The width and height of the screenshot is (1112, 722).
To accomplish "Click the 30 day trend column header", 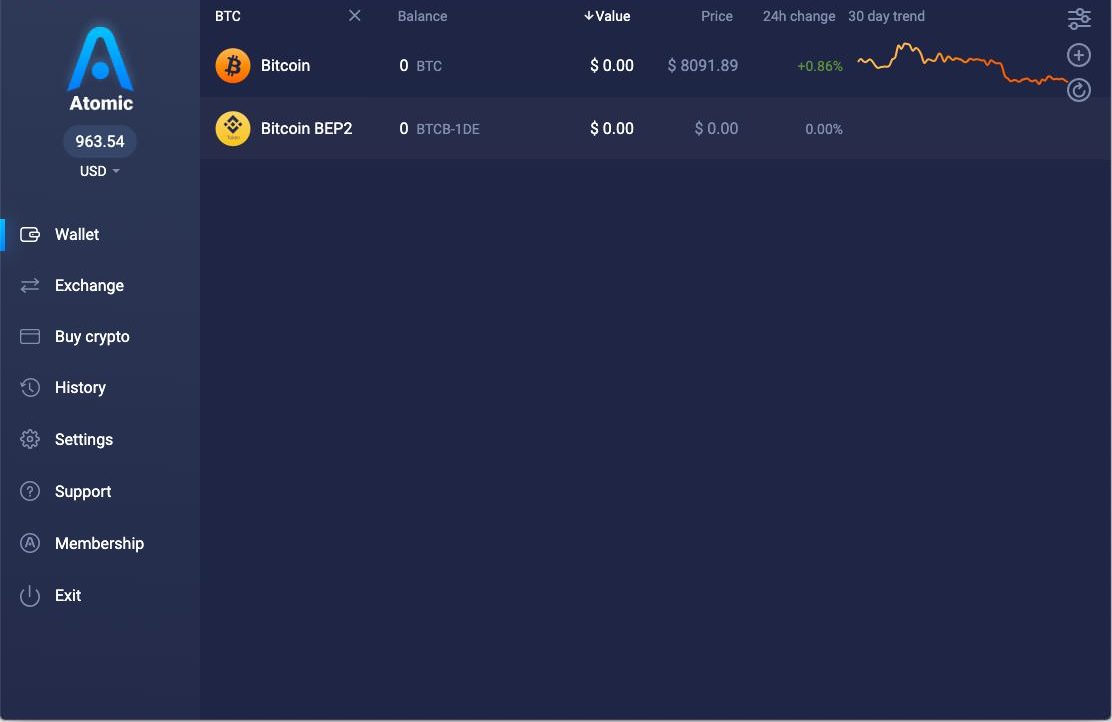I will pyautogui.click(x=886, y=16).
